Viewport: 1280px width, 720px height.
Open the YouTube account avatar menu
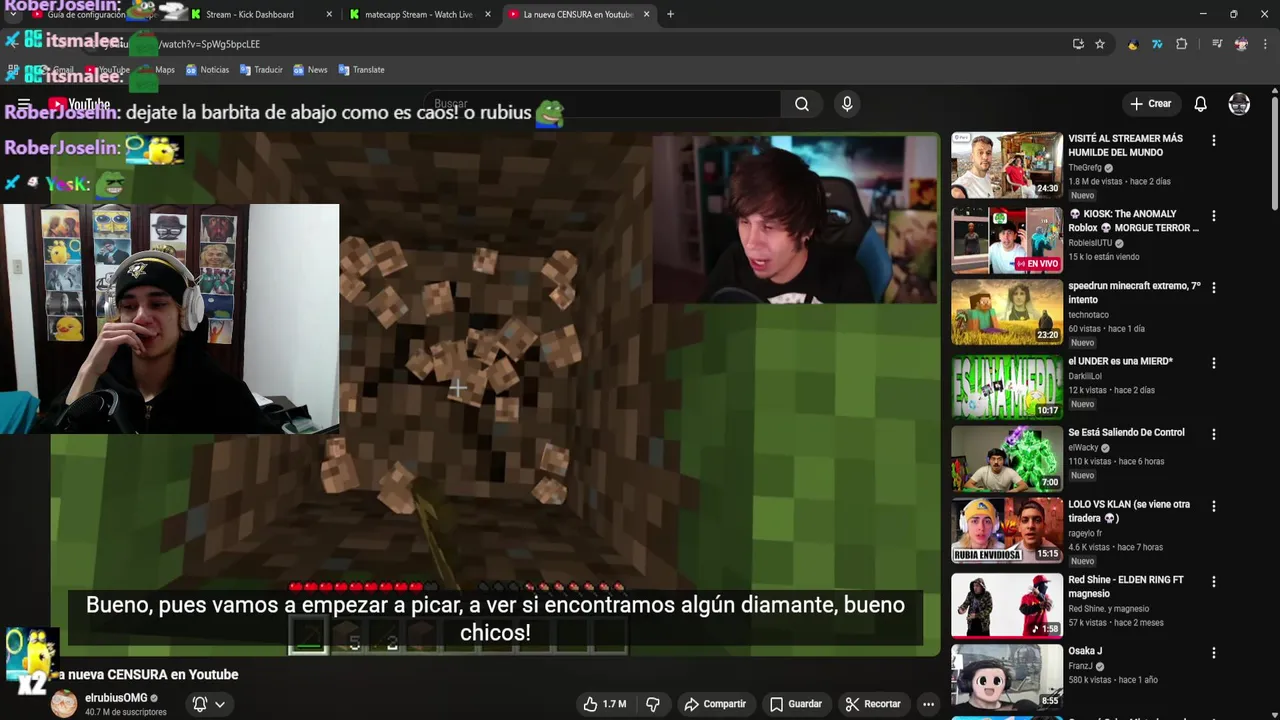coord(1239,104)
